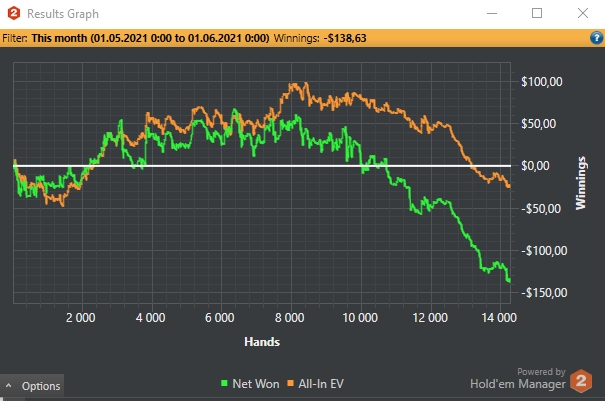Viewport: 605px width, 401px height.
Task: Click the 8 000 hands axis label
Action: click(x=289, y=318)
